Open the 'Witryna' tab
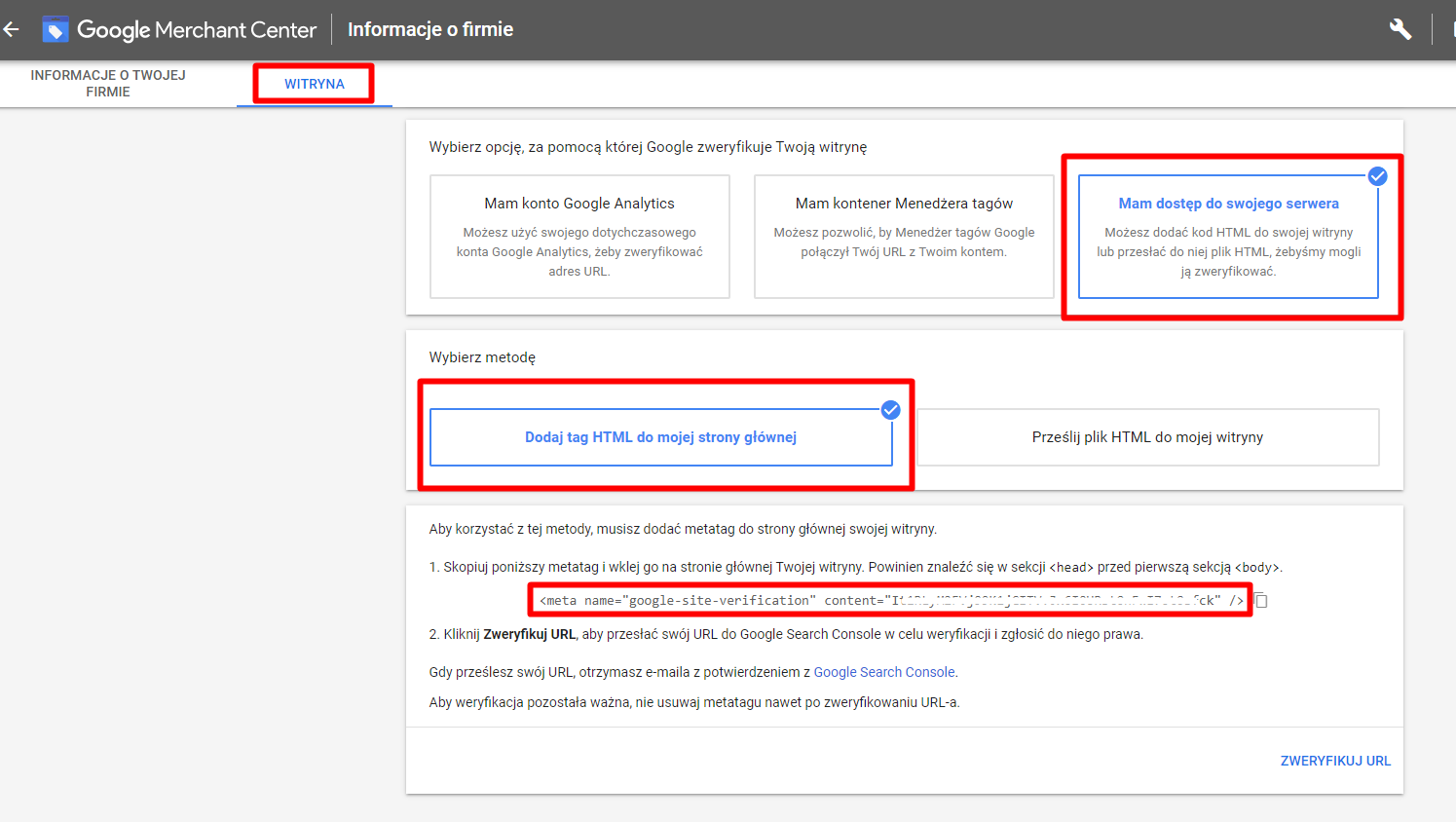 click(314, 84)
